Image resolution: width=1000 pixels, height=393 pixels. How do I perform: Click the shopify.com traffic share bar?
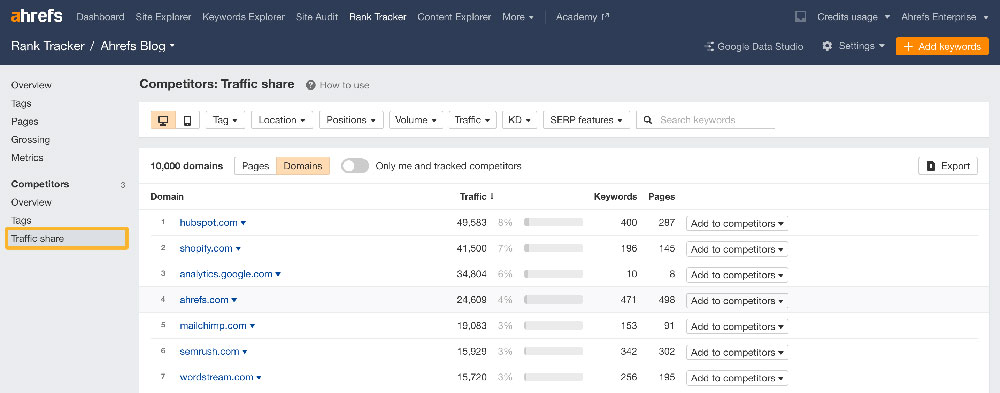(553, 248)
